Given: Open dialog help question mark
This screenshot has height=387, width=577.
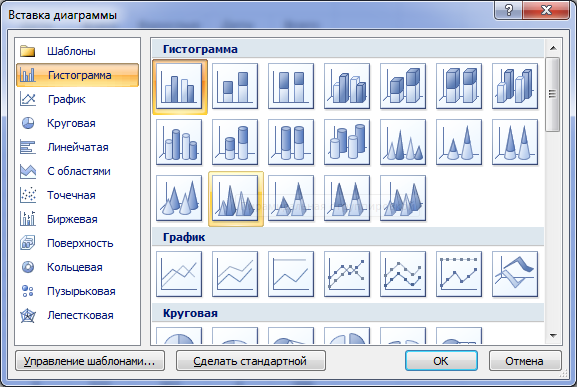Looking at the screenshot, I should click(x=509, y=10).
